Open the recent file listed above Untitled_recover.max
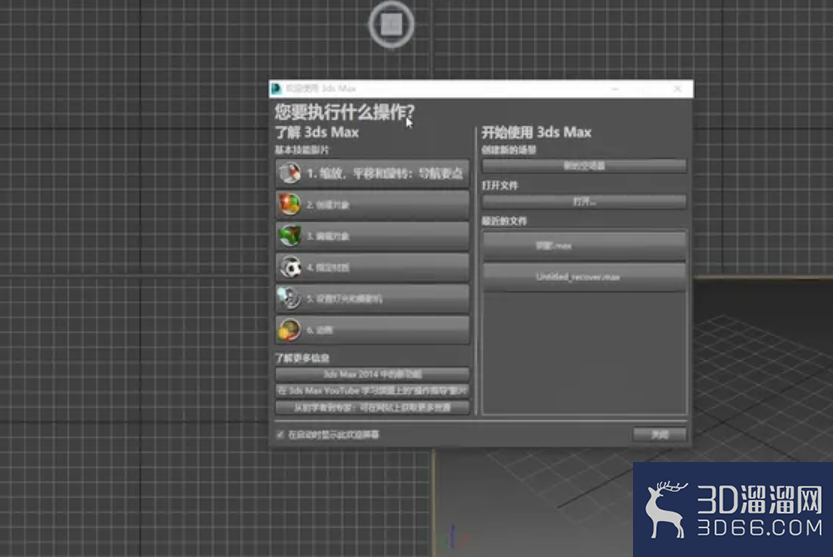The width and height of the screenshot is (833, 557). click(x=584, y=246)
